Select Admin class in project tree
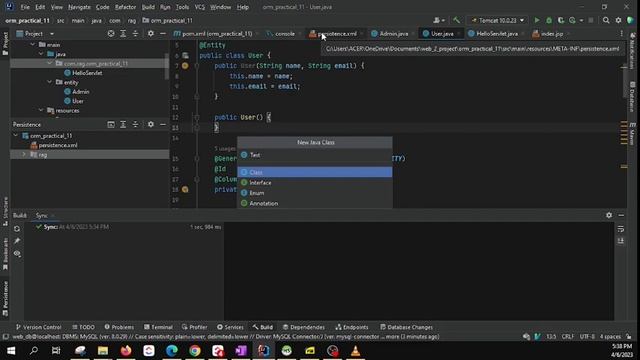 click(x=80, y=91)
